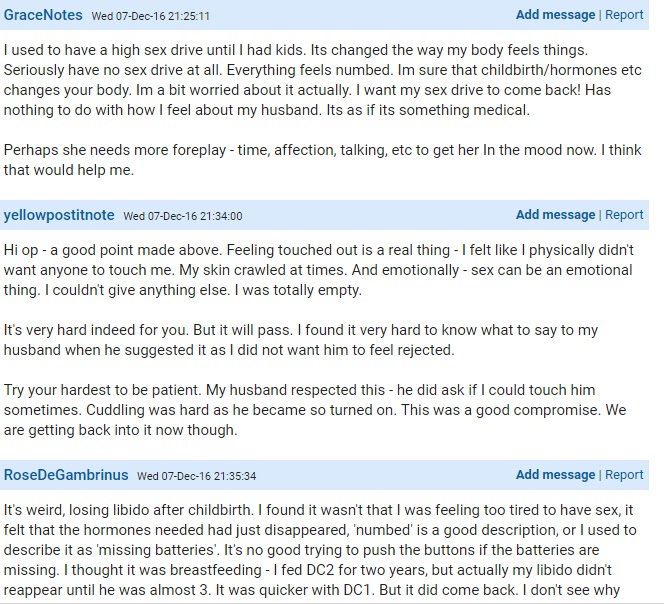Click Add message in GraceNotes post
This screenshot has height=604, width=664.
click(x=555, y=15)
